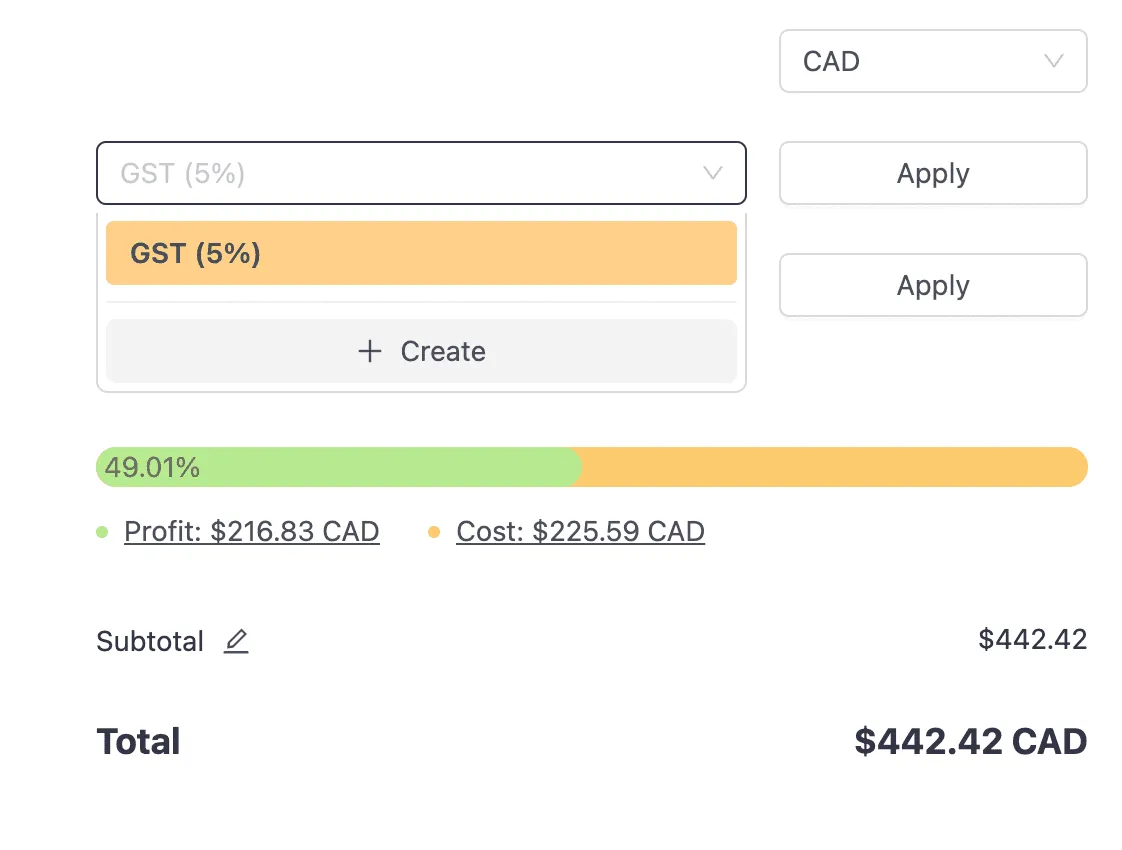Click the CAD dropdown chevron
Viewport: 1122px width, 850px height.
point(1053,61)
